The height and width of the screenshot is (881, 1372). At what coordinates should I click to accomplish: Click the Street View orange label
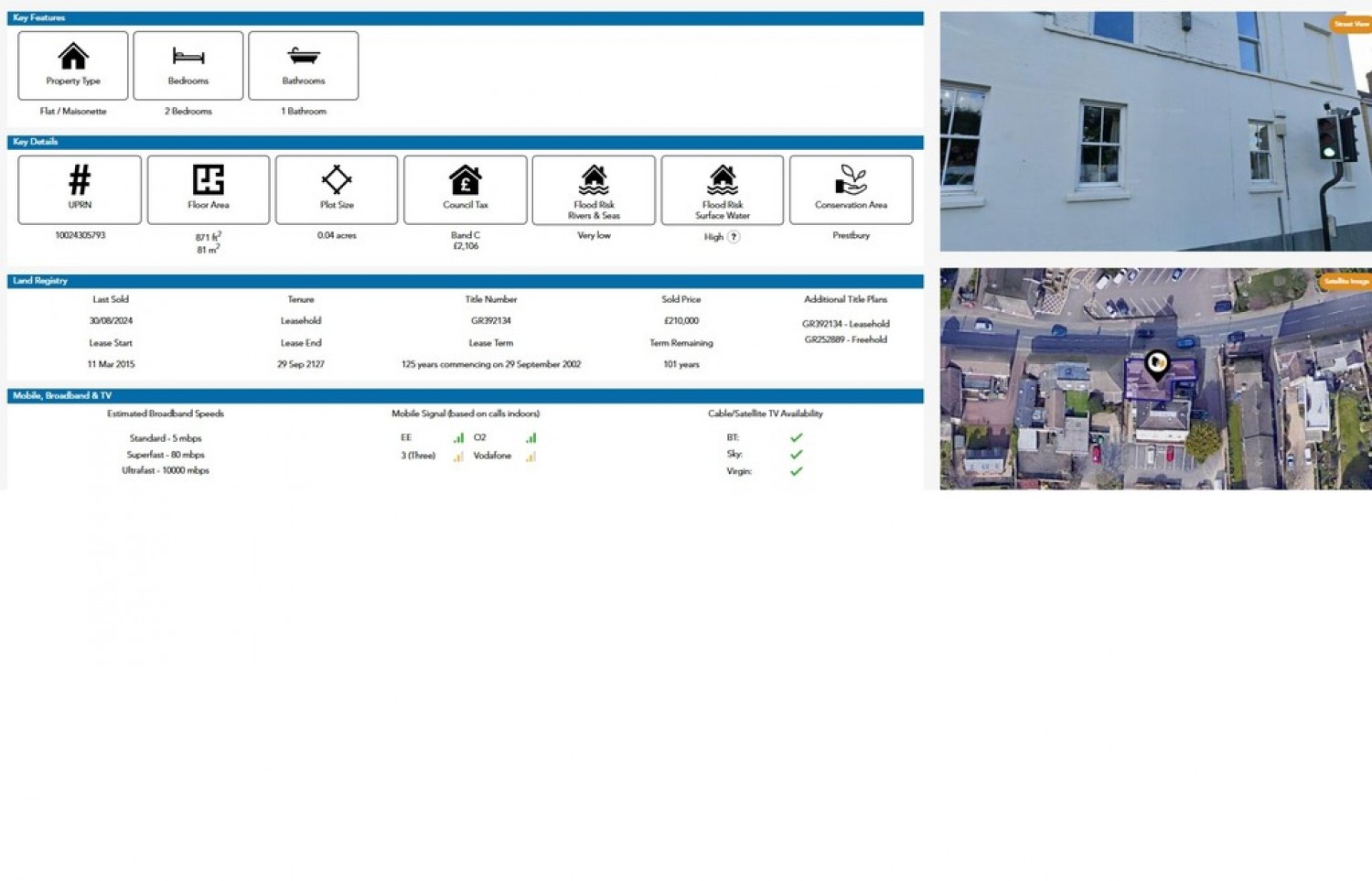[x=1351, y=24]
